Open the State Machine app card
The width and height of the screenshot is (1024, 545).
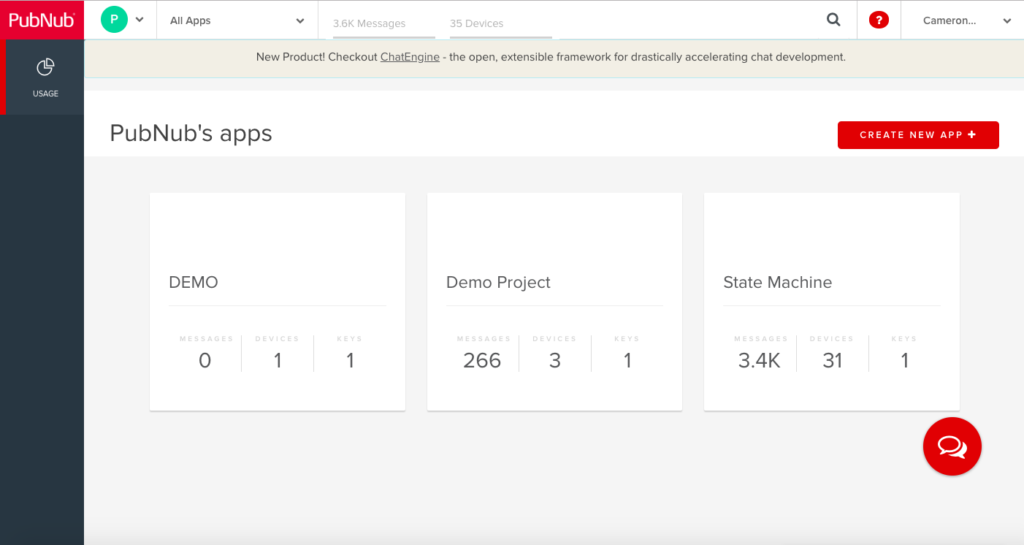click(831, 283)
